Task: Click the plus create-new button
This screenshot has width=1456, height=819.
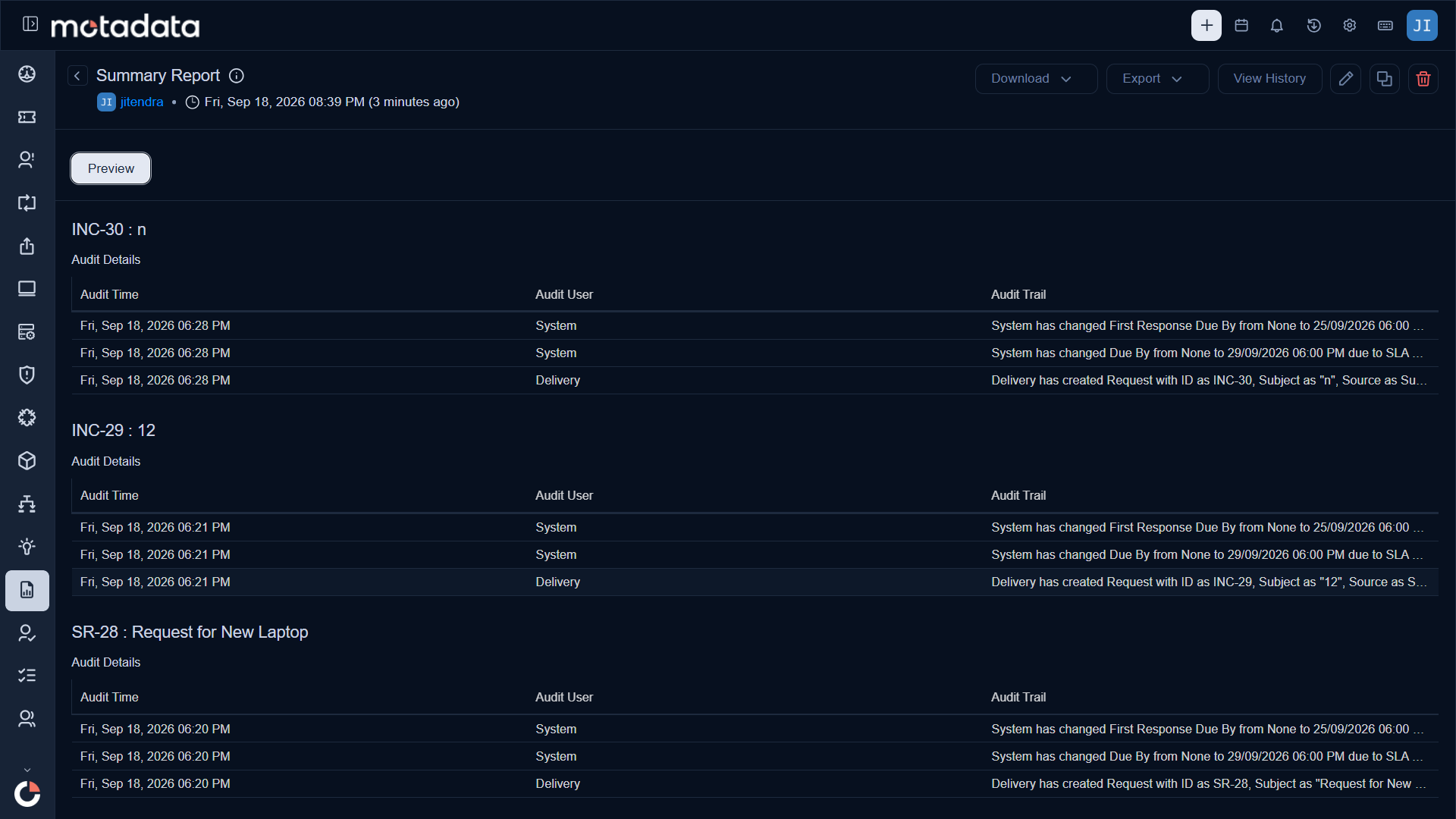Action: pos(1206,26)
